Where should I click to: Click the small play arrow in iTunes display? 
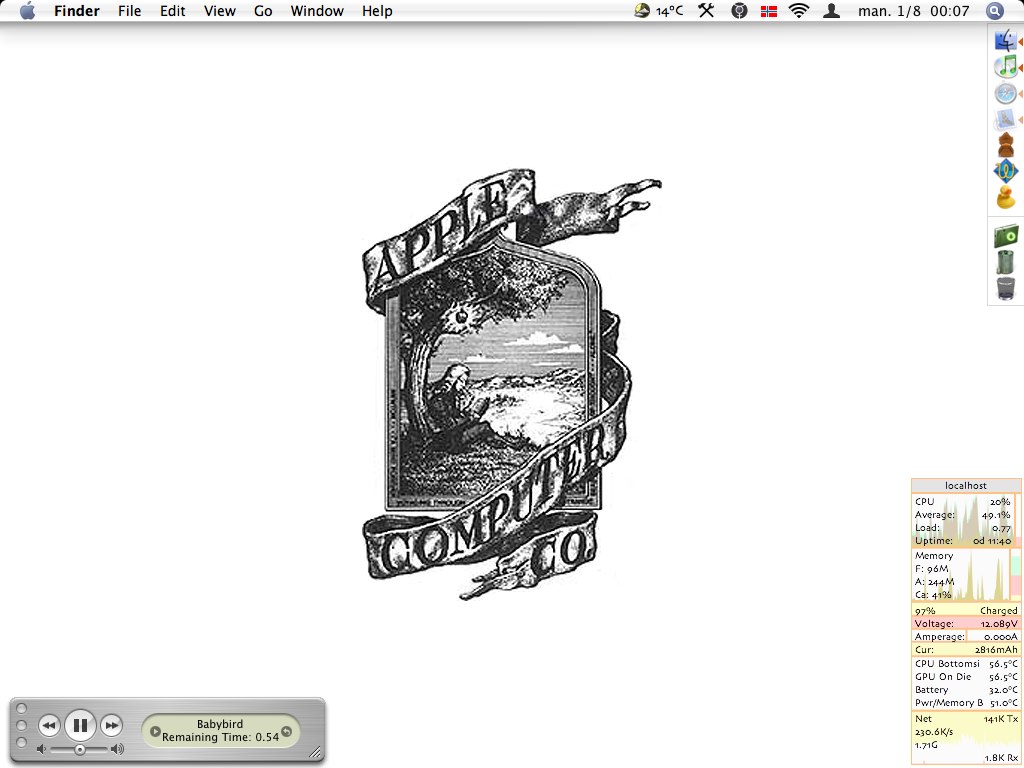point(155,731)
